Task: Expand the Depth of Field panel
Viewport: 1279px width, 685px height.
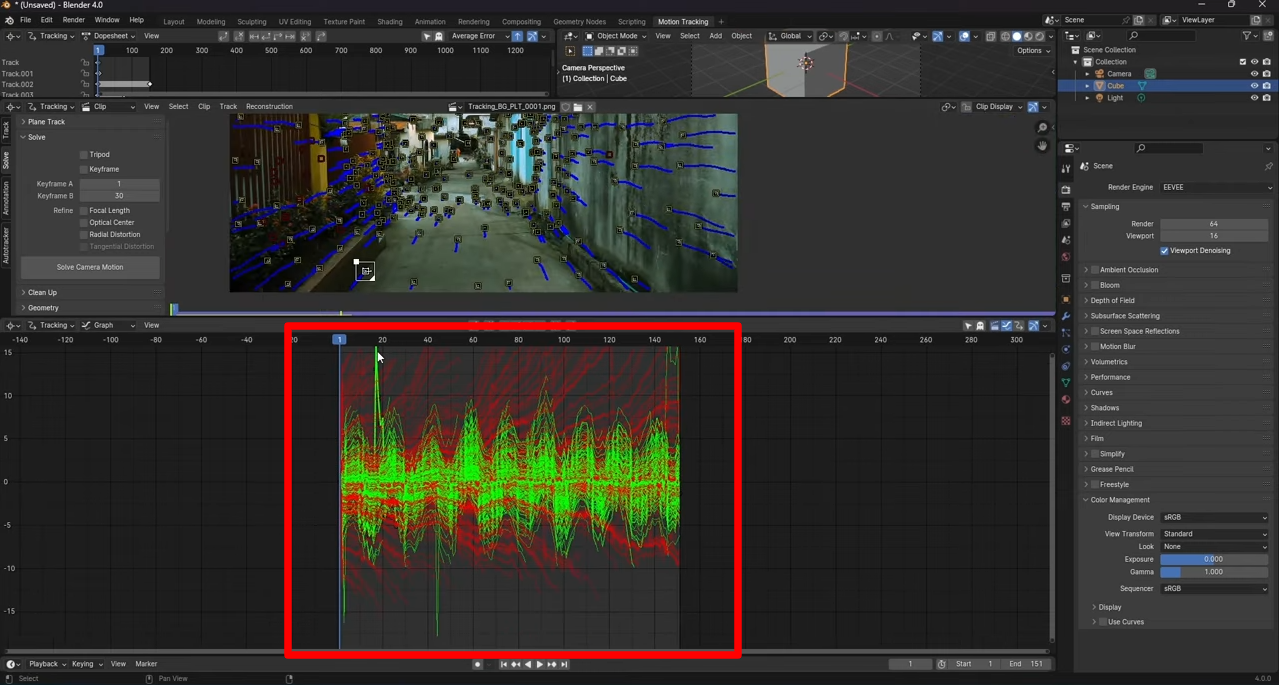Action: [1111, 300]
